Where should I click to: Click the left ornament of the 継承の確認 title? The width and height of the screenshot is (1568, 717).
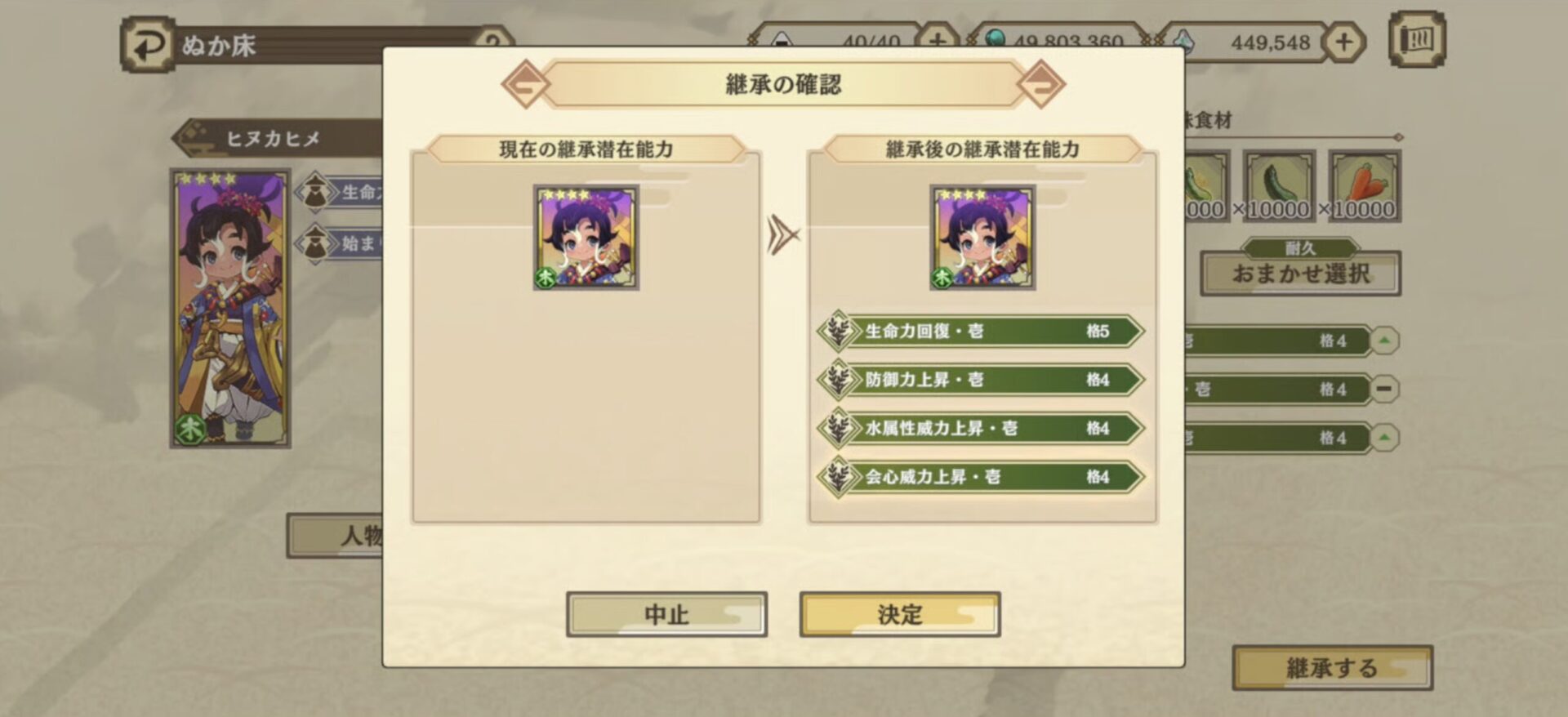pos(524,83)
